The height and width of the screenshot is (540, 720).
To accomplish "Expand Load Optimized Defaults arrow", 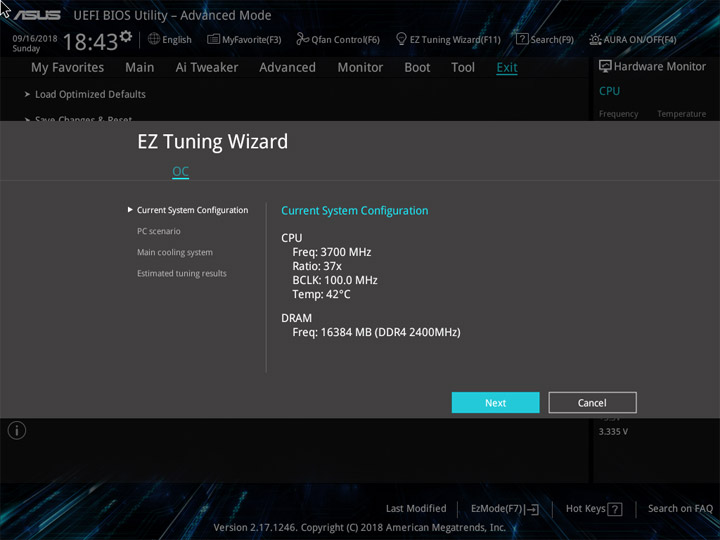I will [27, 94].
